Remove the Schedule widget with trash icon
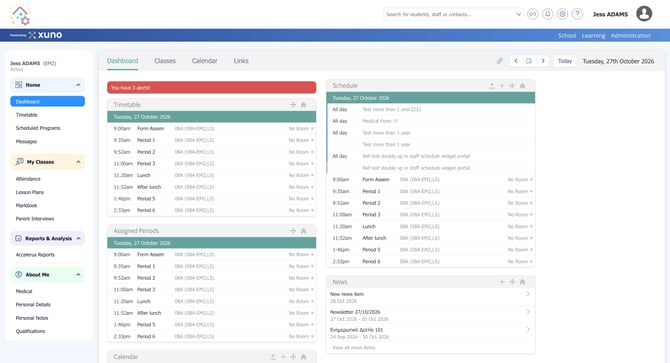 (522, 86)
